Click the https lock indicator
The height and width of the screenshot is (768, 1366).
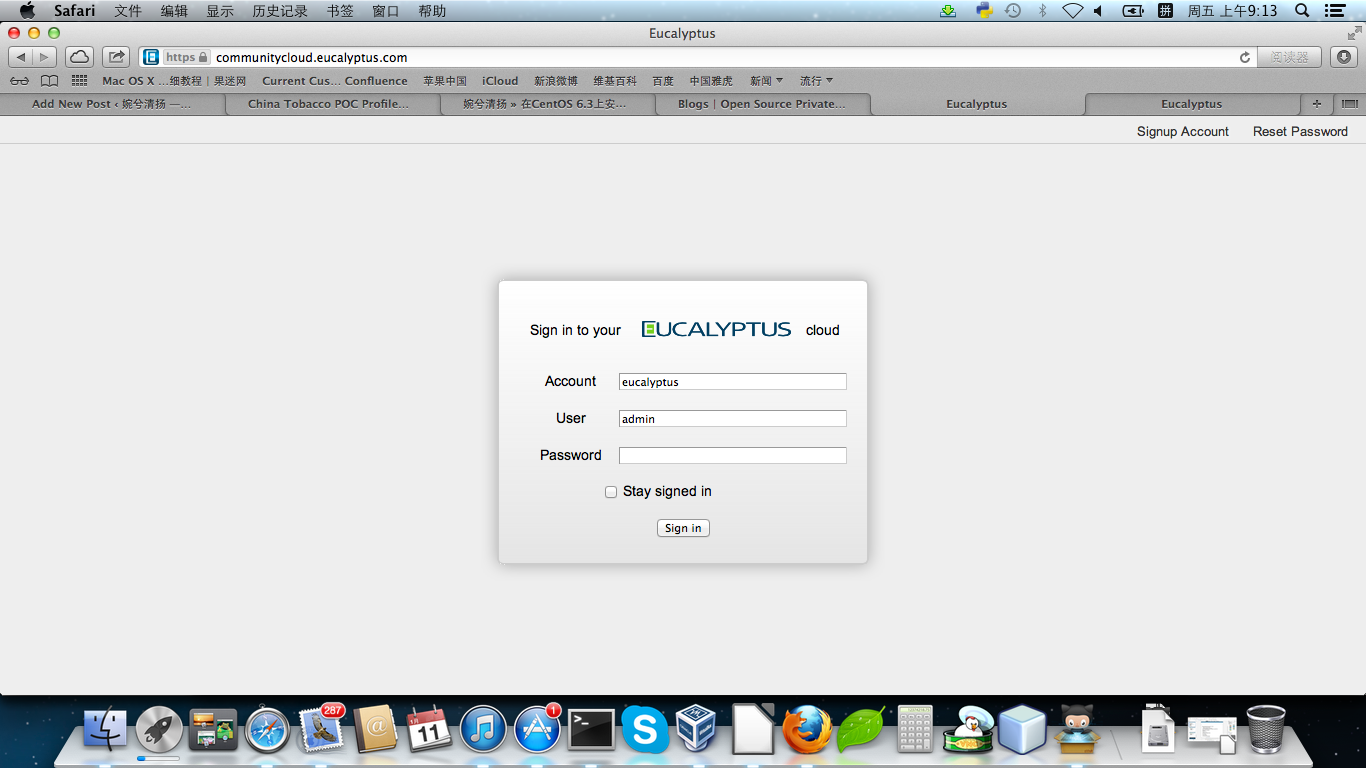[187, 57]
